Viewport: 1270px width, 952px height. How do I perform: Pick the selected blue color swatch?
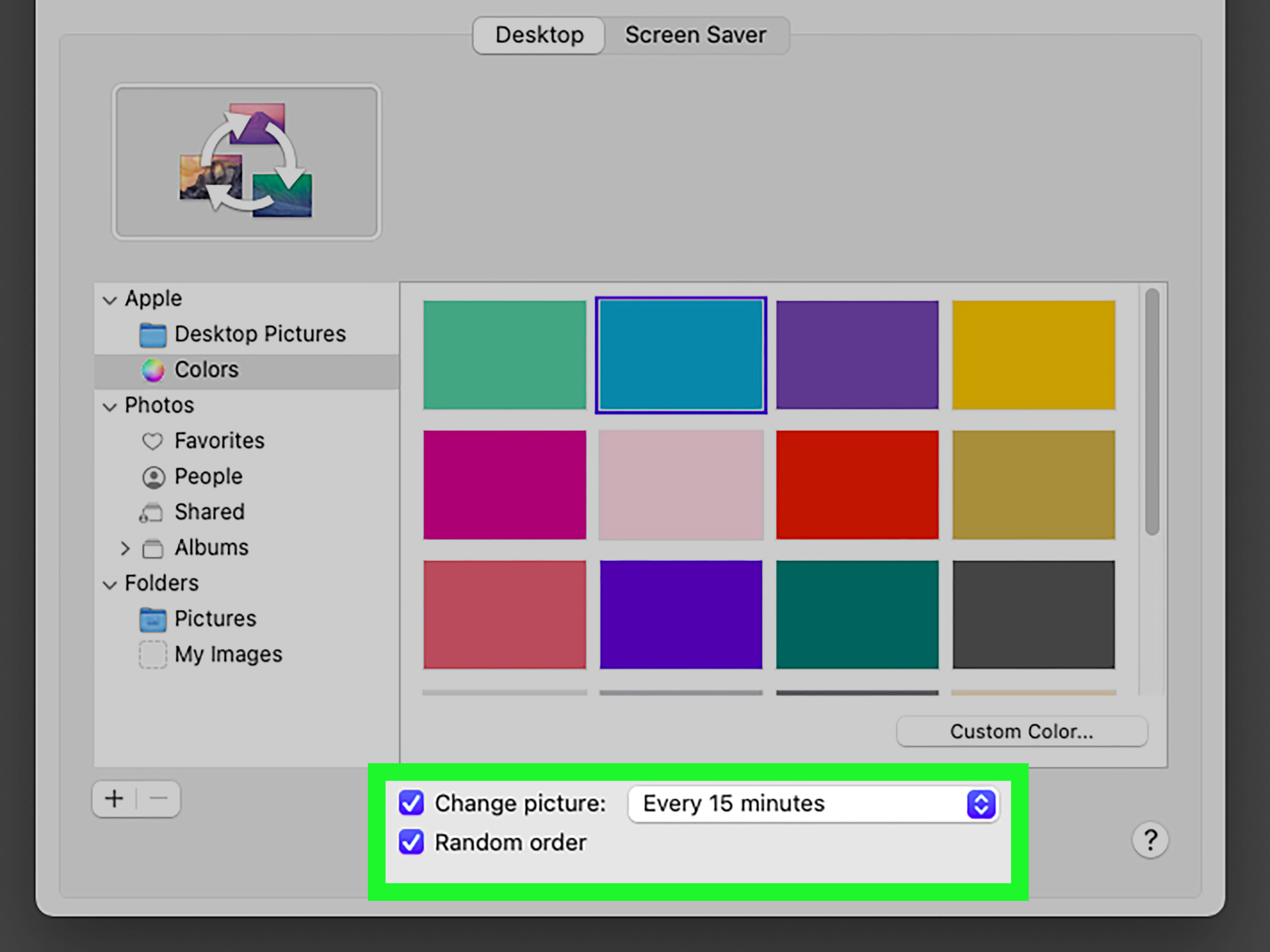point(681,355)
